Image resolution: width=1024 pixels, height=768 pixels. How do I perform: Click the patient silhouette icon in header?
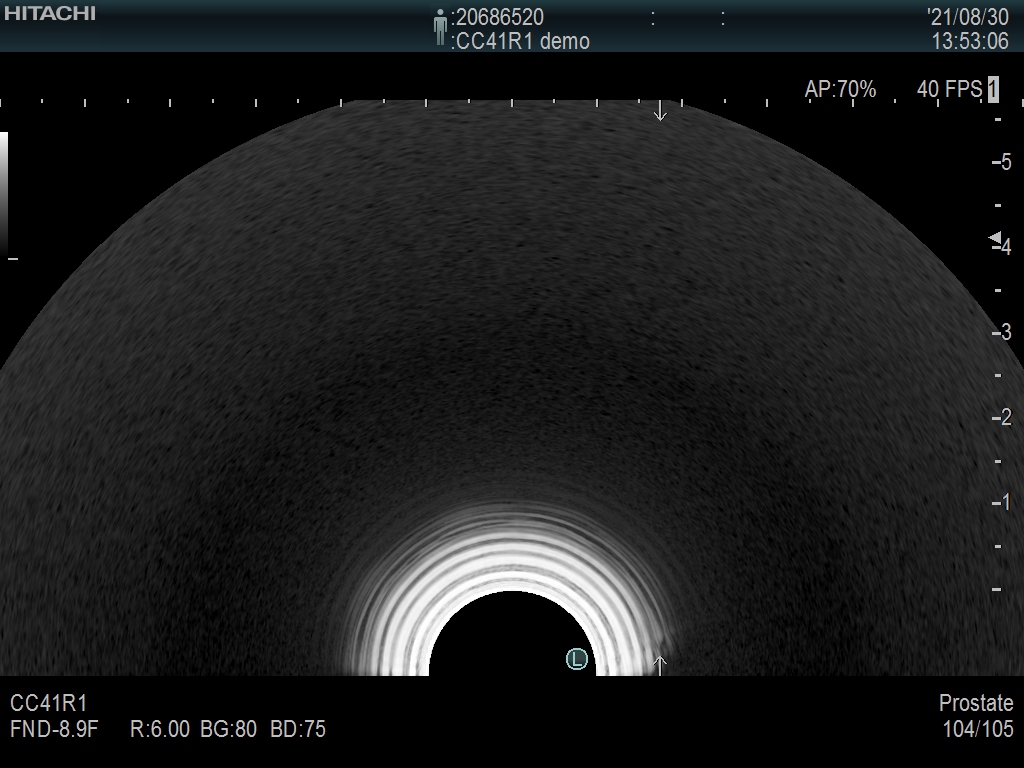(440, 27)
